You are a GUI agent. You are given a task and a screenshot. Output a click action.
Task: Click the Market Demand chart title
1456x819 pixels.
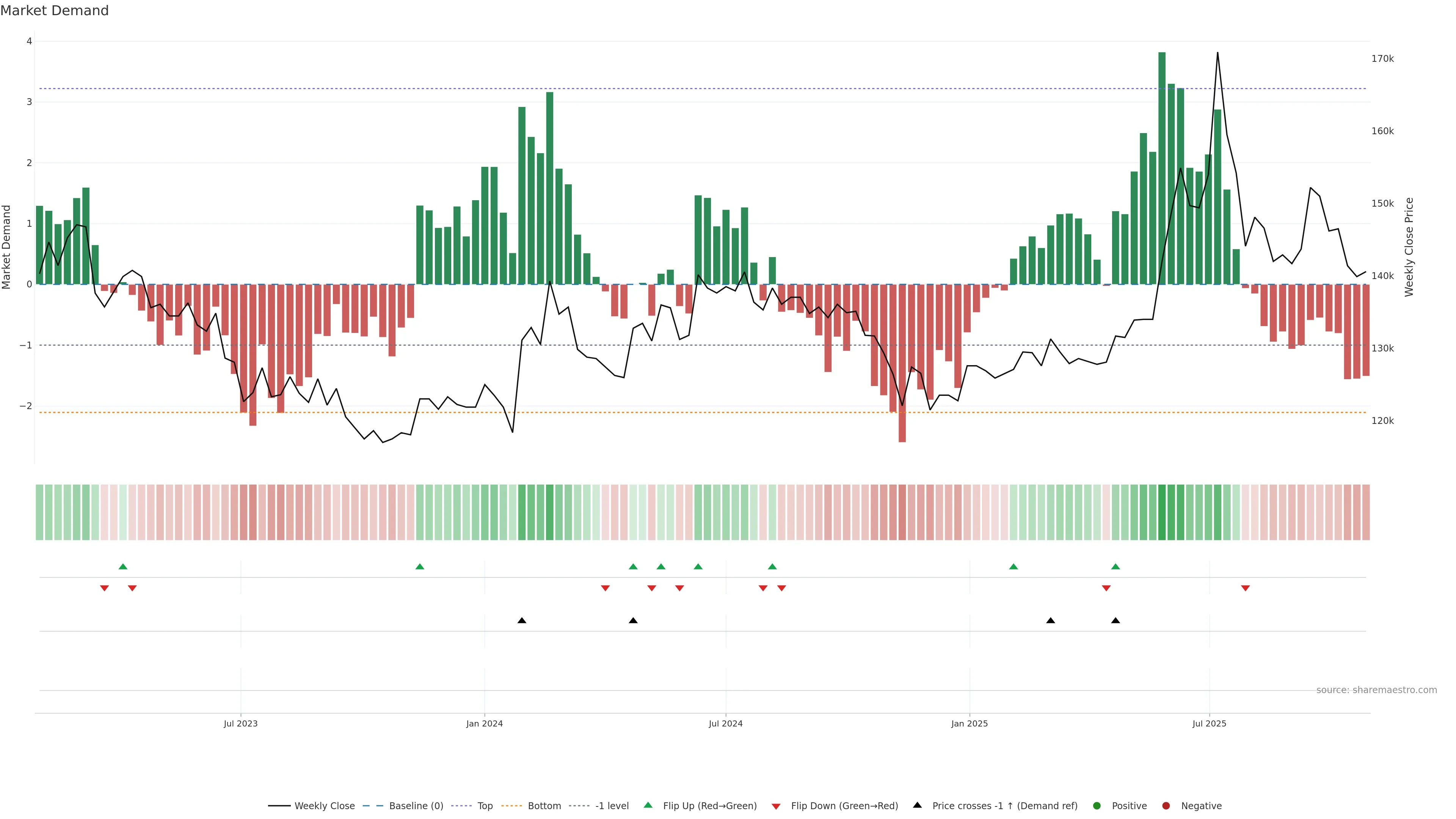tap(54, 11)
